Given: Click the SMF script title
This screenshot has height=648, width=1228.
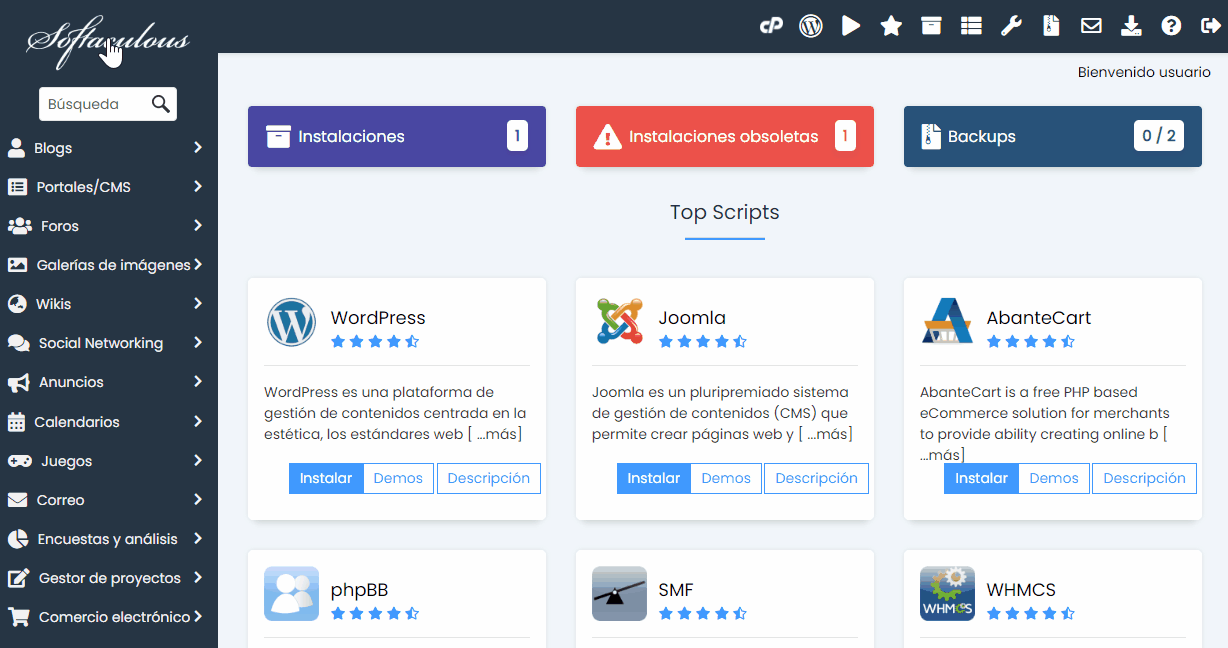Looking at the screenshot, I should 676,589.
